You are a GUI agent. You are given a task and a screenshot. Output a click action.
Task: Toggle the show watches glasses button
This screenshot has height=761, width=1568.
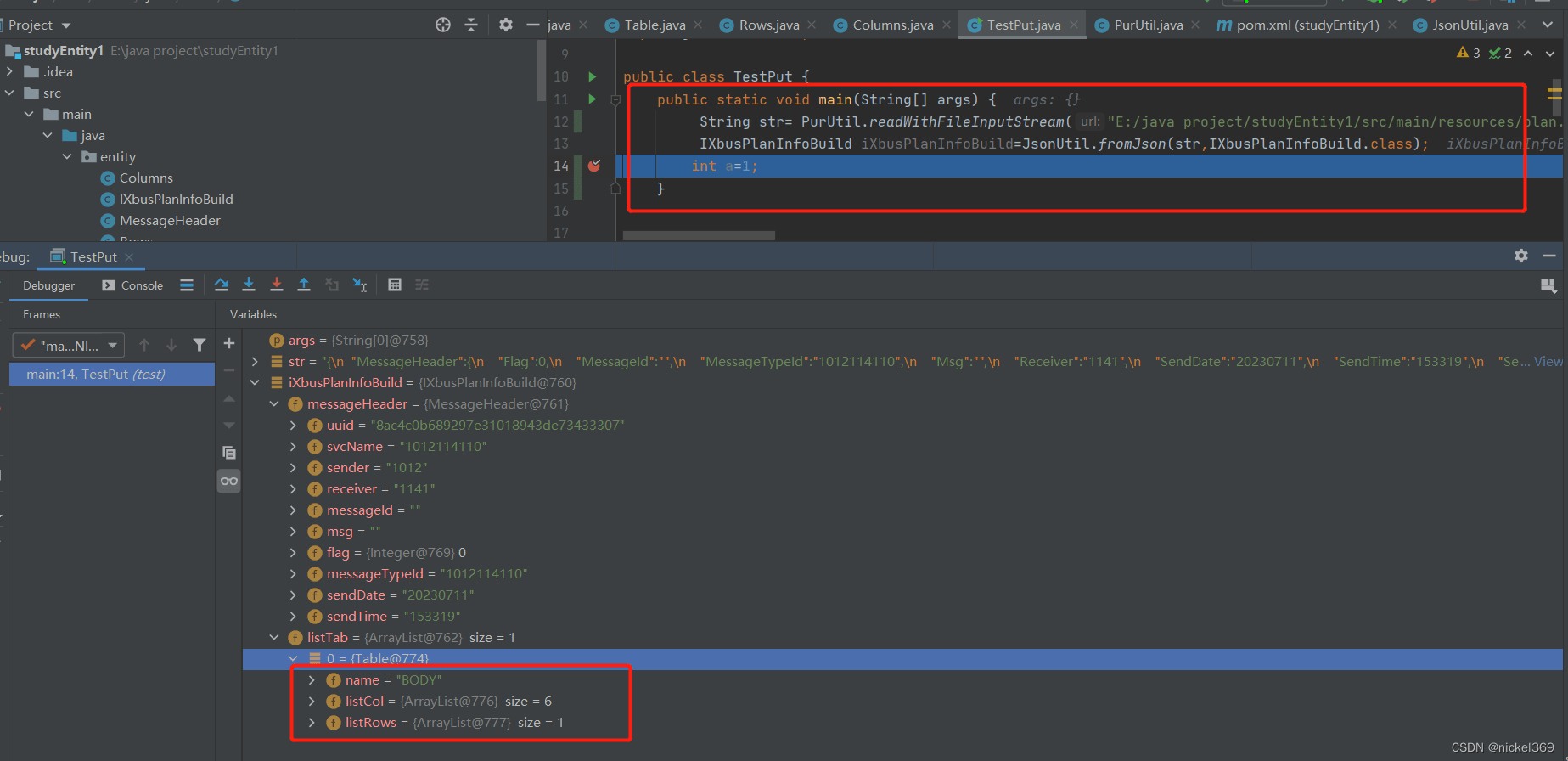tap(229, 481)
